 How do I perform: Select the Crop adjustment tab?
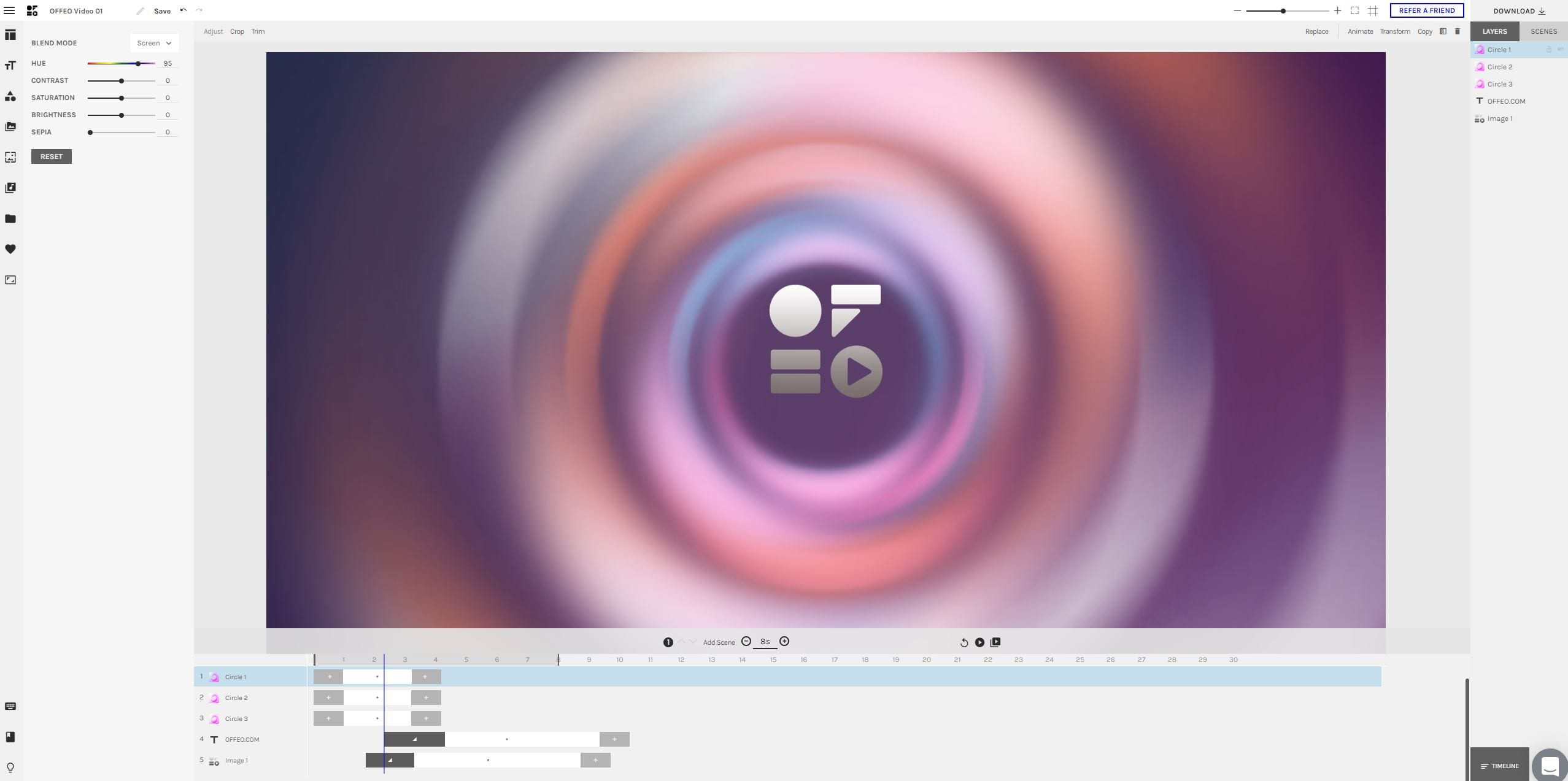click(x=237, y=31)
